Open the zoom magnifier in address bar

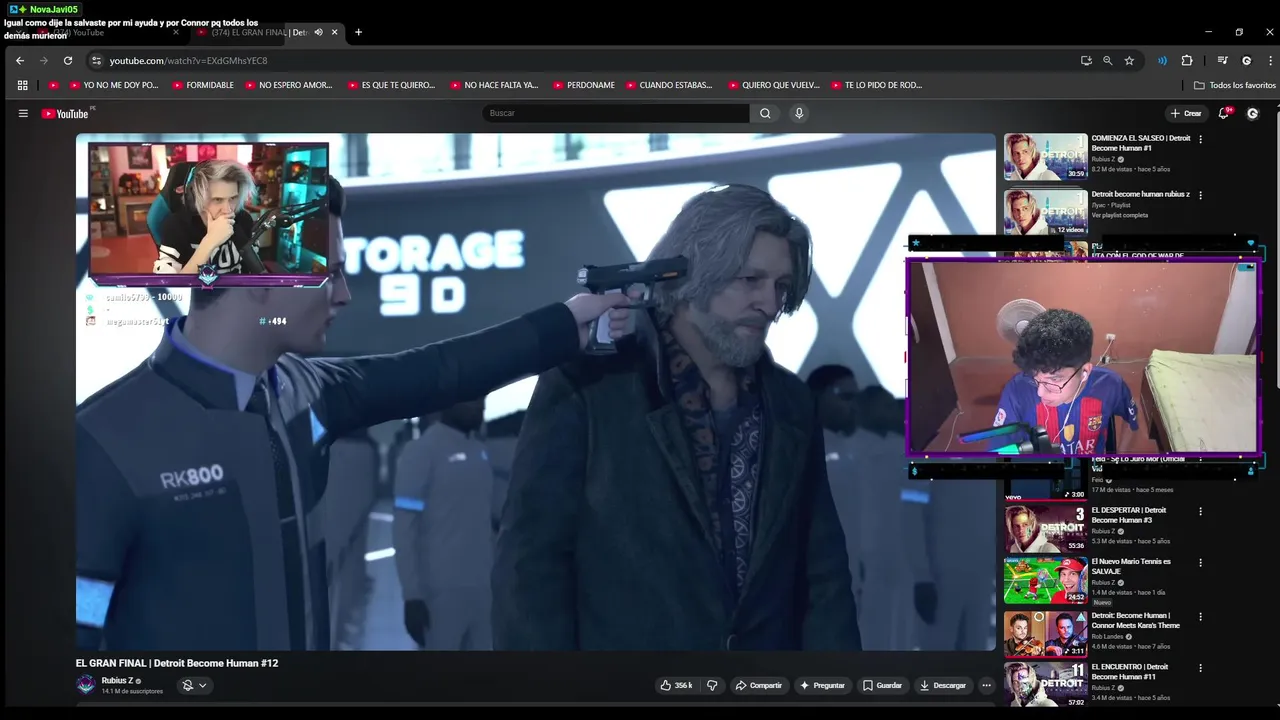[x=1107, y=60]
